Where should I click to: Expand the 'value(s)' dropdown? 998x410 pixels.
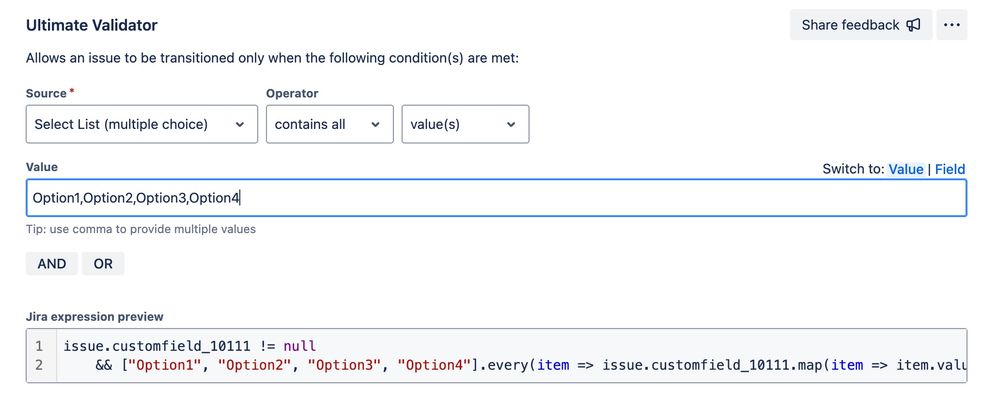[x=465, y=124]
